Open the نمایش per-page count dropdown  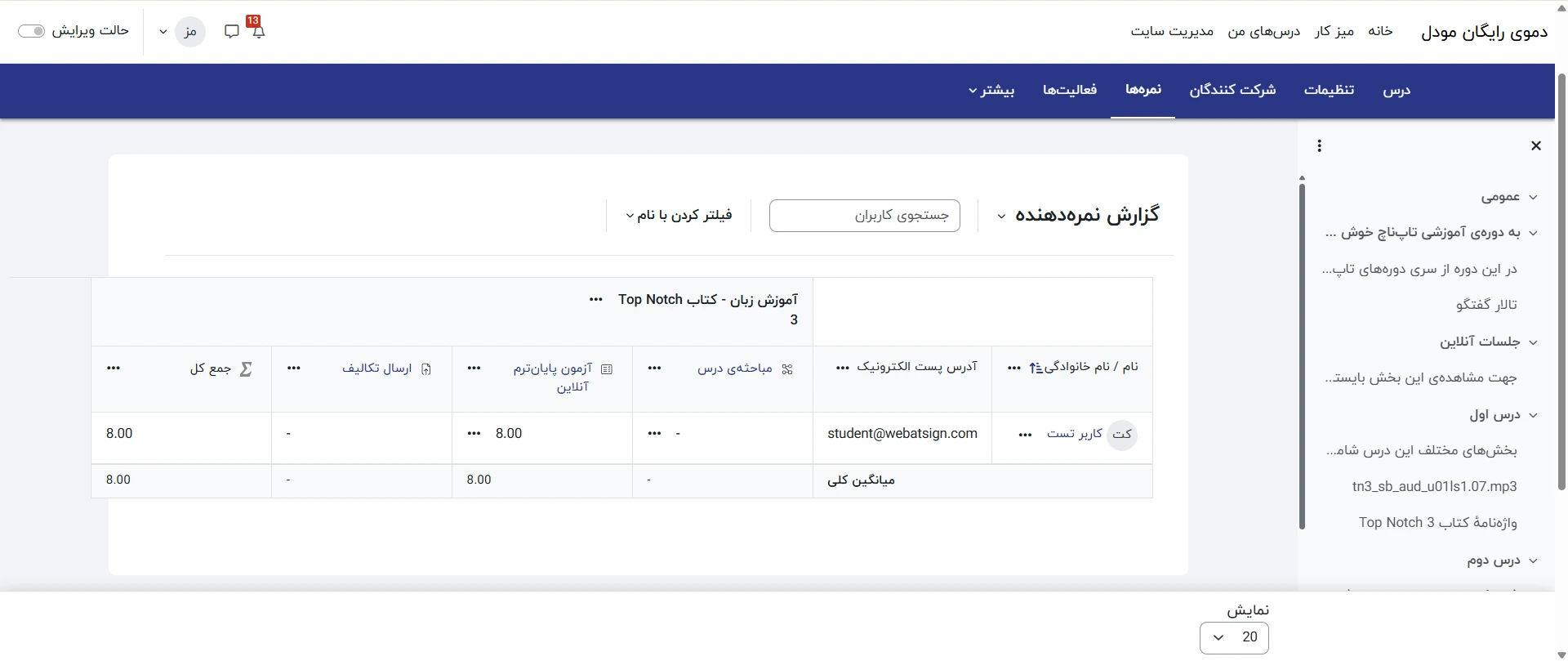[x=1234, y=637]
